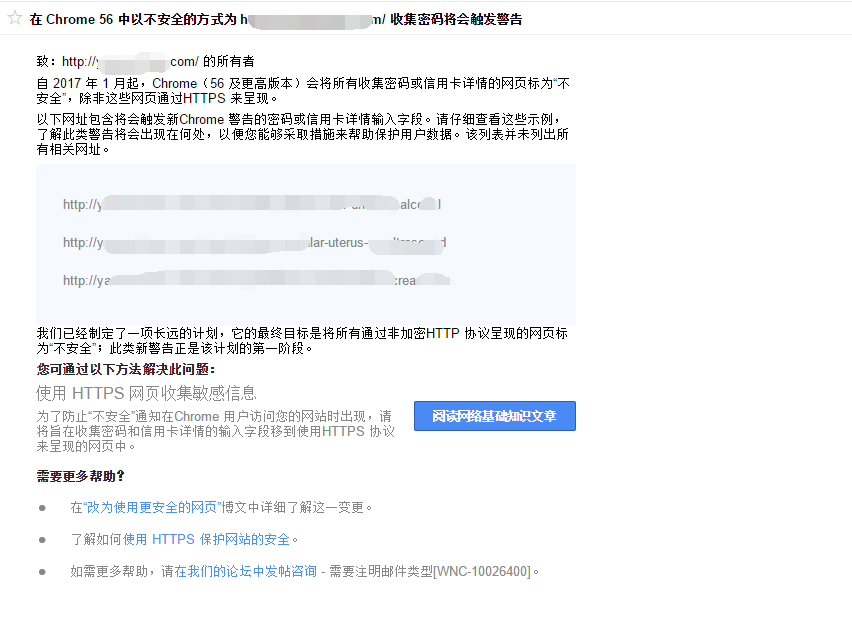Open the 使用 HTTPS 保护网站的安全 link
This screenshot has width=852, height=627.
[206, 539]
